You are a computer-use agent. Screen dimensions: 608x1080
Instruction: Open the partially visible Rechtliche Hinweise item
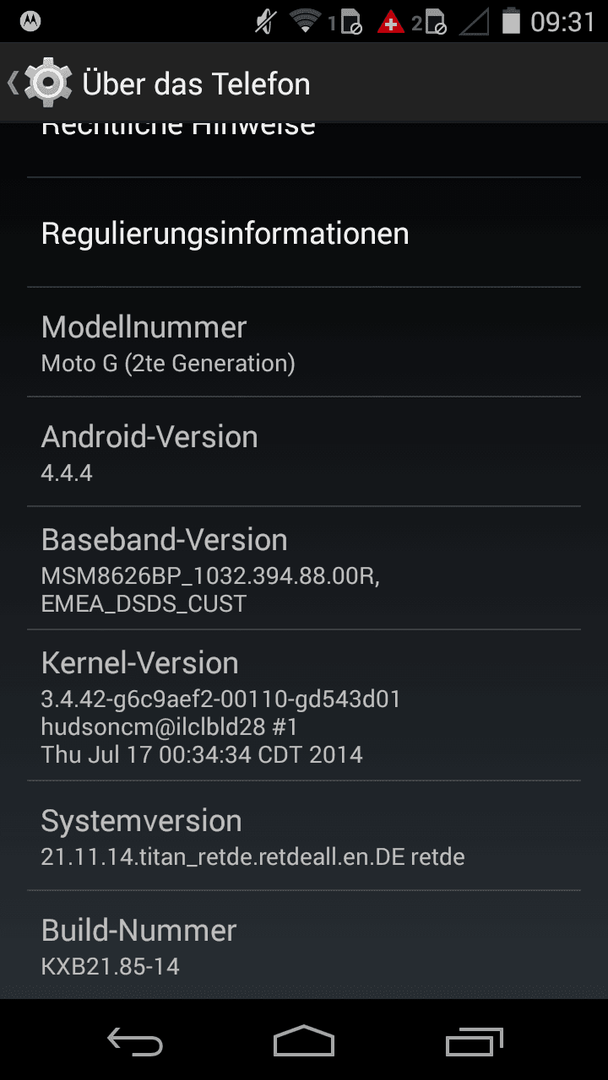point(304,150)
